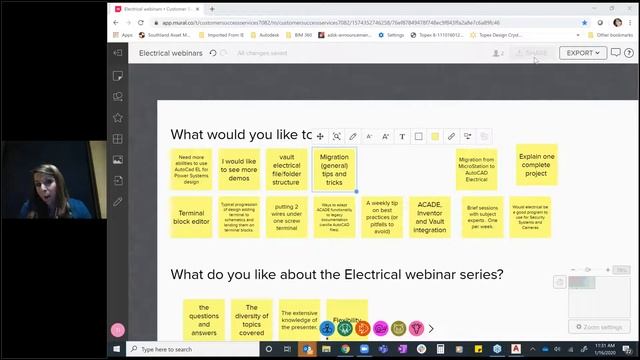The image size is (640, 360).
Task: Increase sticky note font size
Action: 385,137
